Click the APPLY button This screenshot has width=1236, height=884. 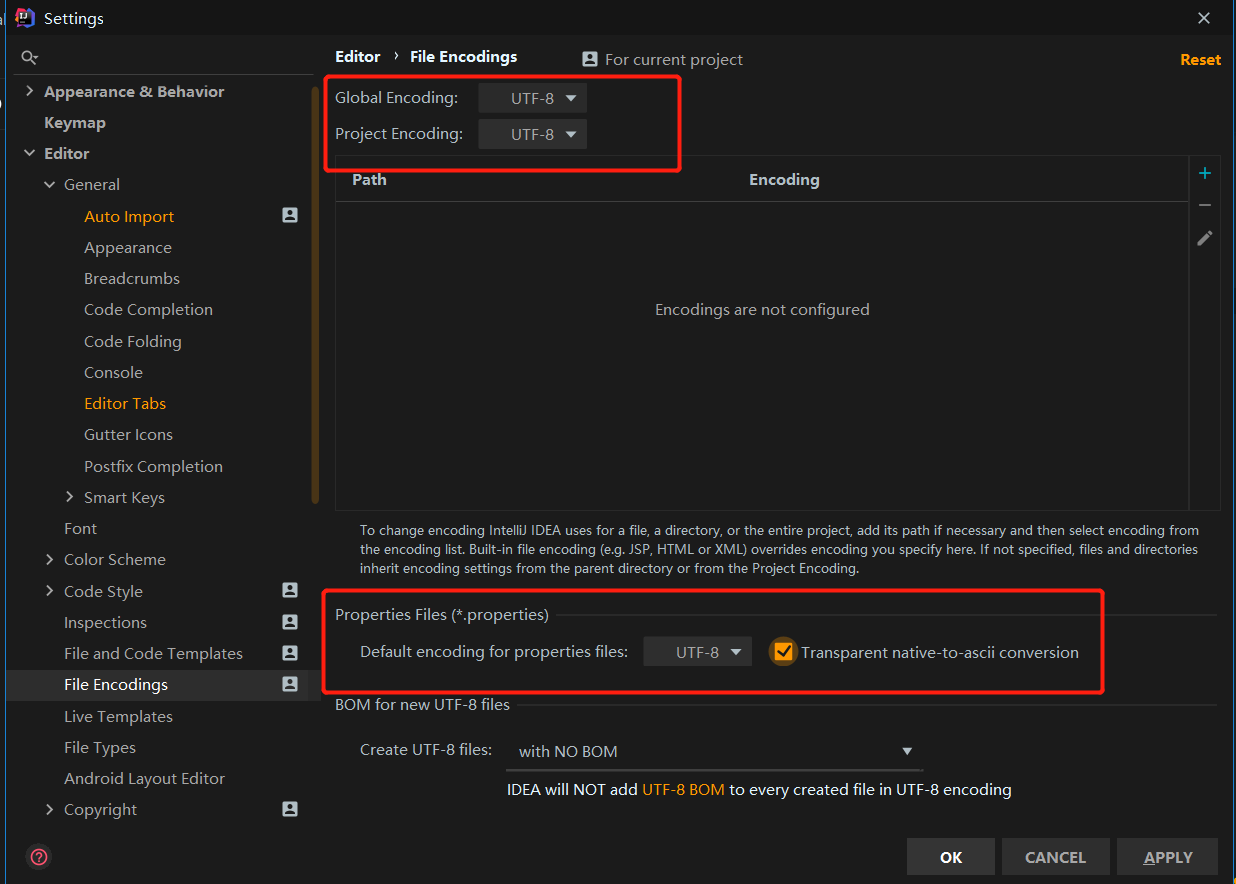[1168, 857]
